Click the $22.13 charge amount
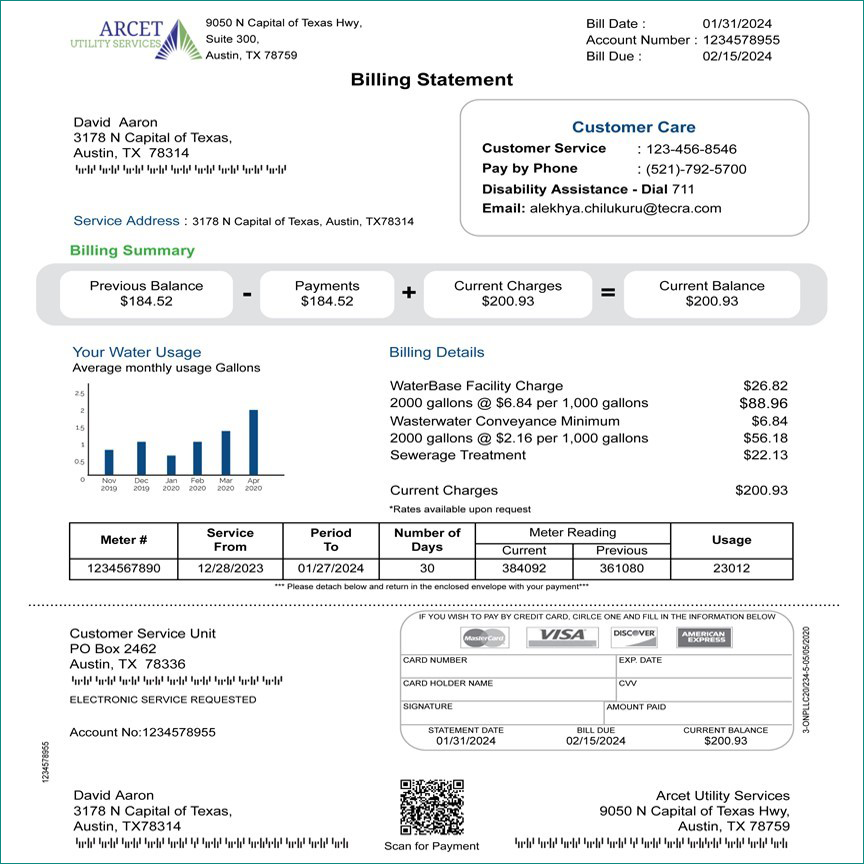864x864 pixels. [x=765, y=455]
